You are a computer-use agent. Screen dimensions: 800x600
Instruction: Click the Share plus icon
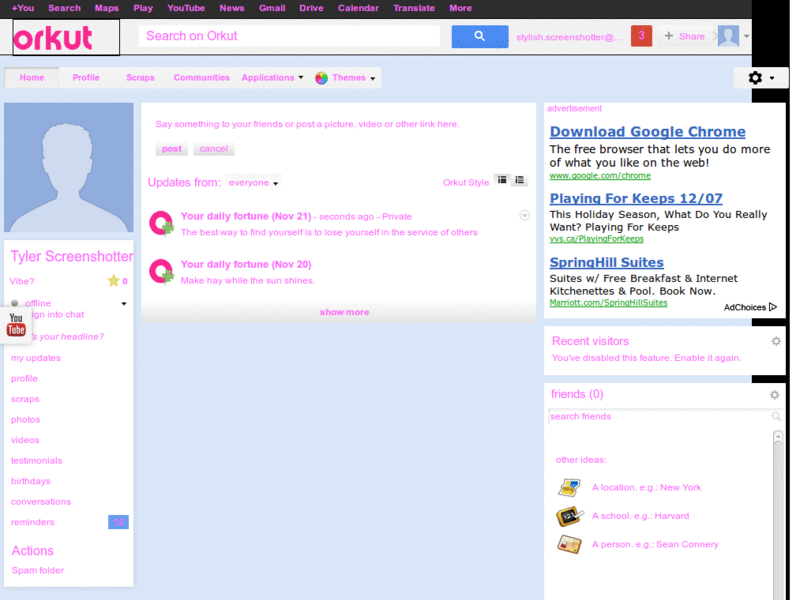pos(668,36)
